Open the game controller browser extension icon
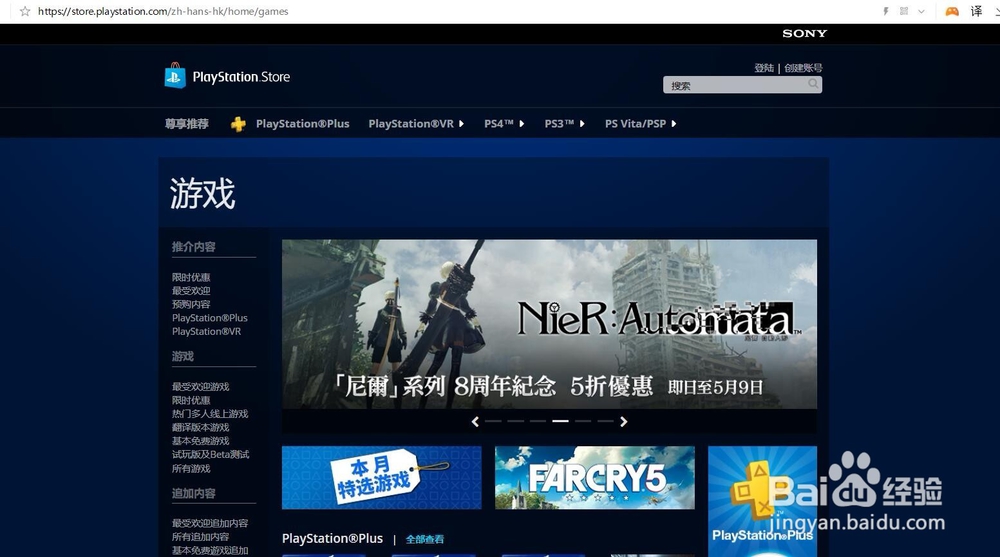This screenshot has height=557, width=1000. pyautogui.click(x=952, y=11)
